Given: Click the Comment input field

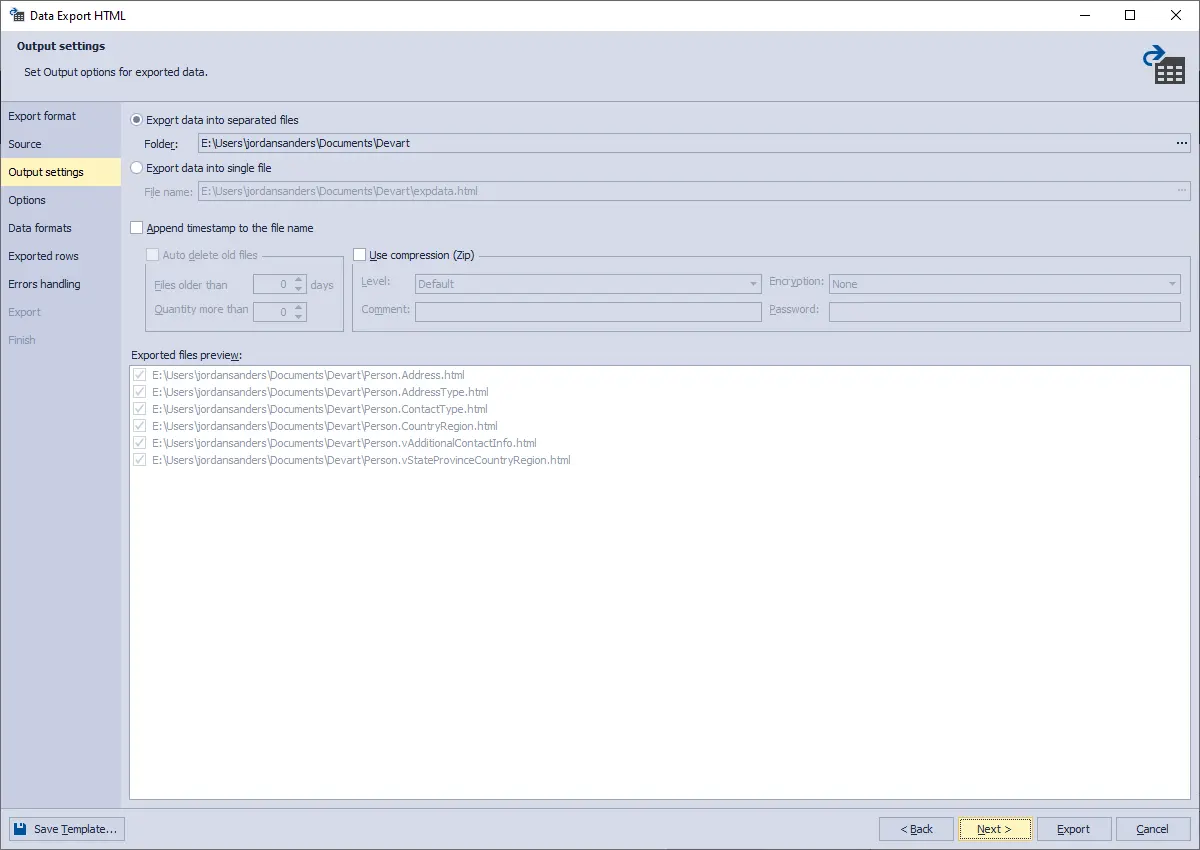Looking at the screenshot, I should point(587,311).
